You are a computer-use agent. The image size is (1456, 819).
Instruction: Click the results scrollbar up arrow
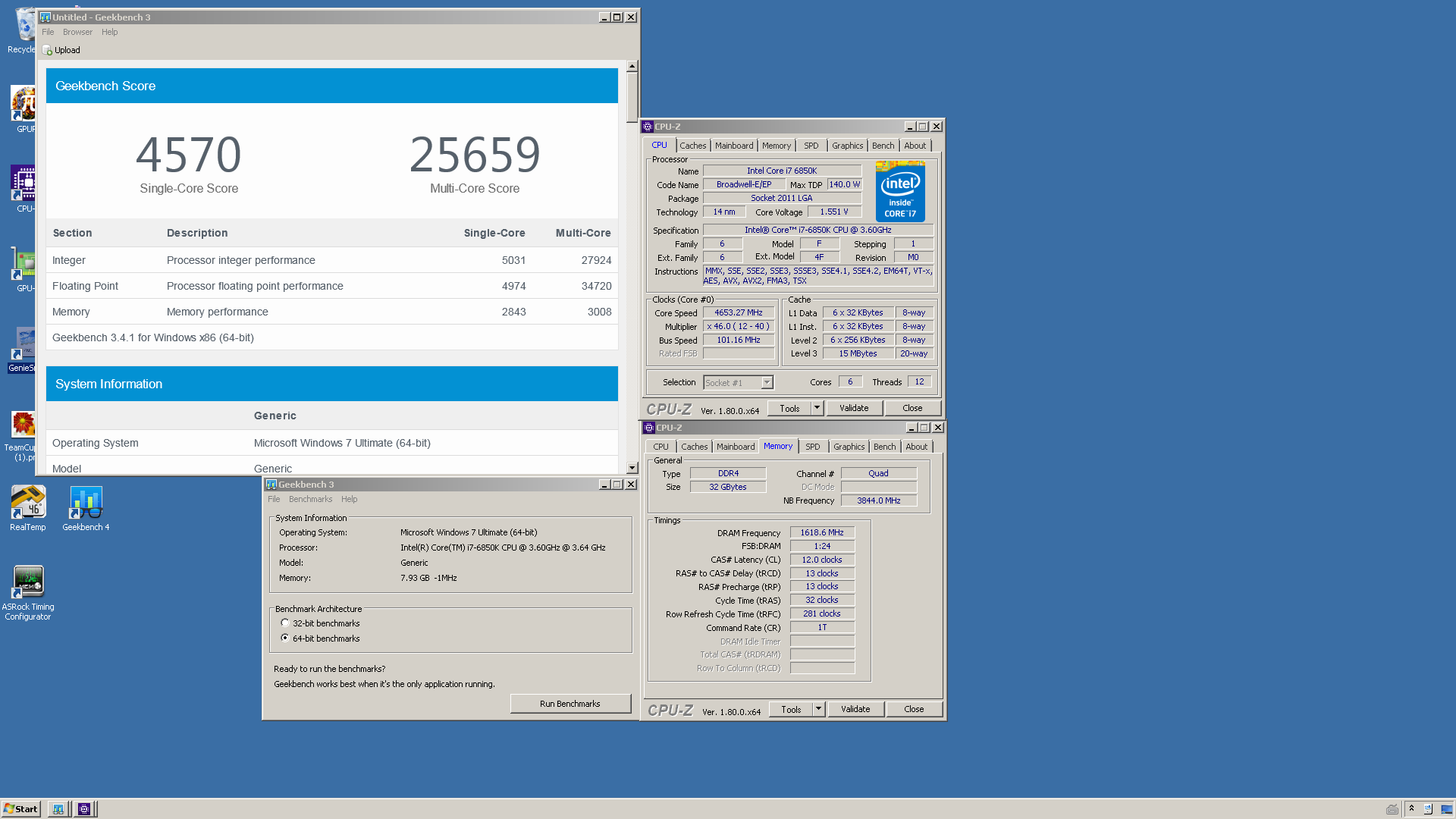click(x=632, y=67)
